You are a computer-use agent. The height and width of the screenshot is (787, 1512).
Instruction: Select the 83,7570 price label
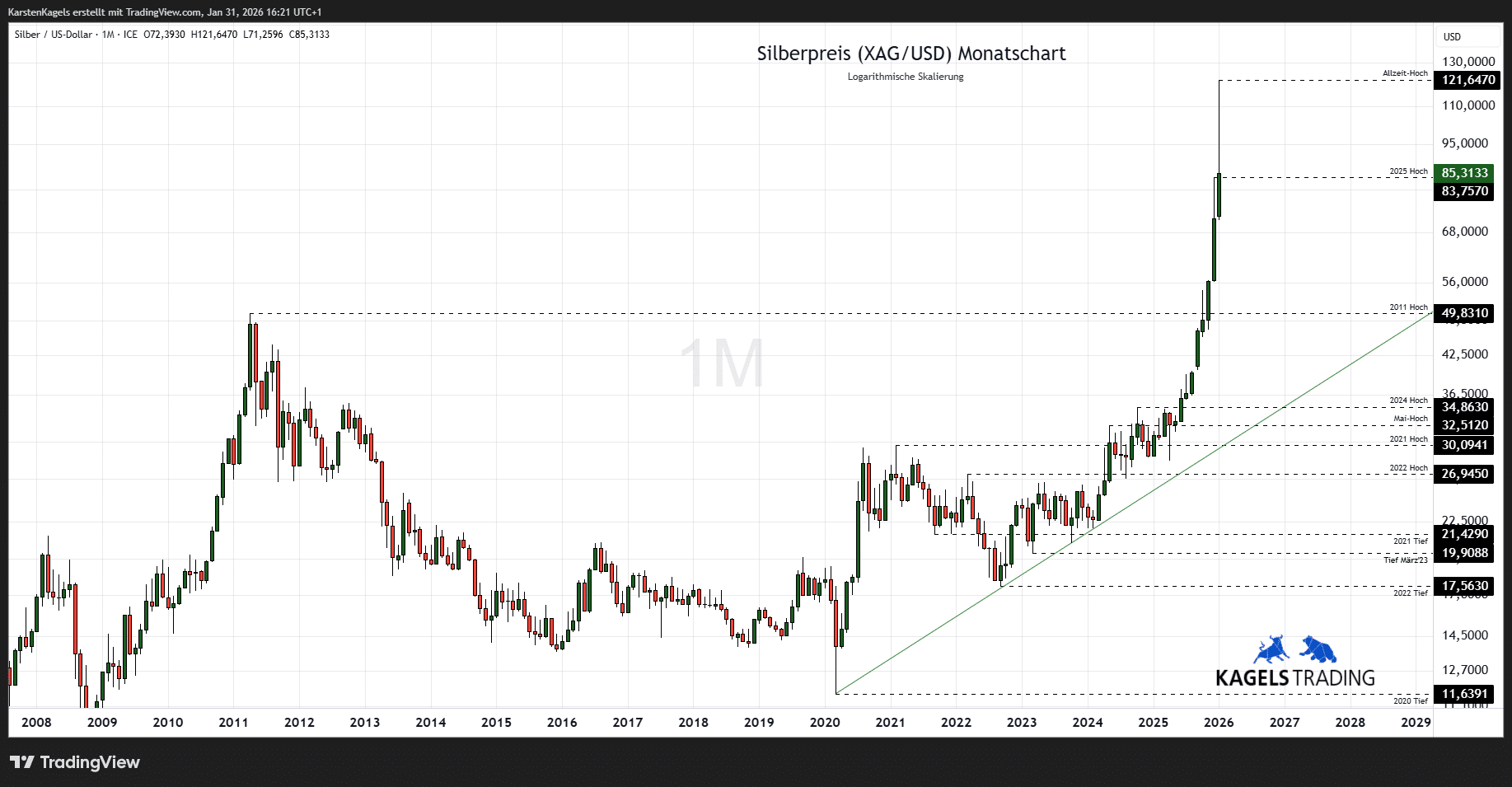1465,191
